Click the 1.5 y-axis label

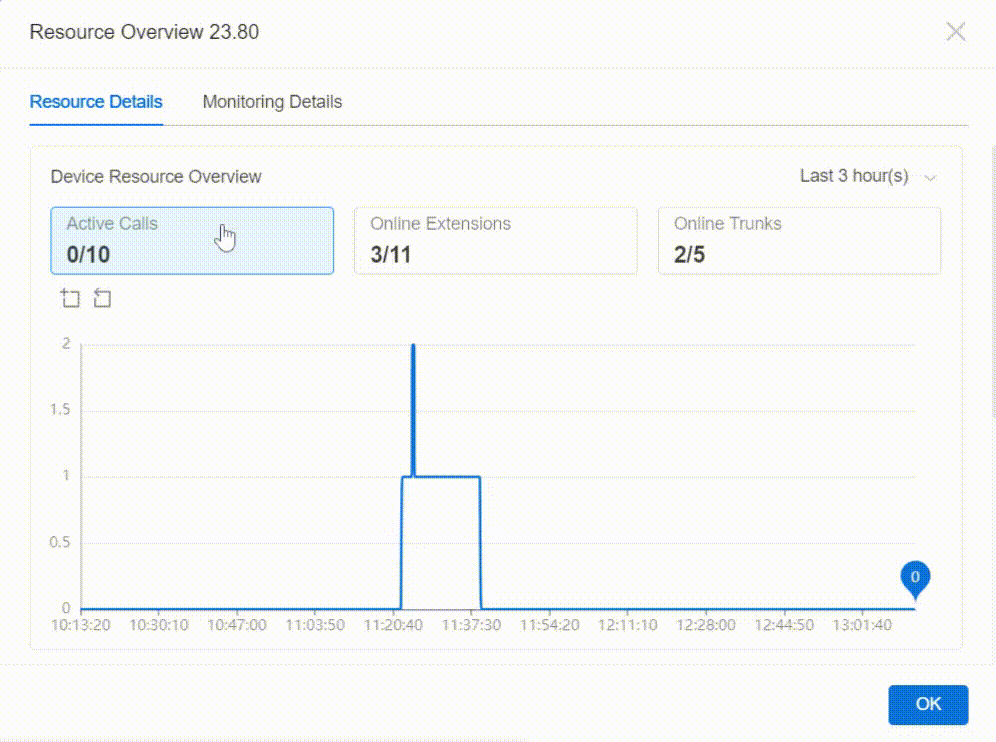coord(61,410)
